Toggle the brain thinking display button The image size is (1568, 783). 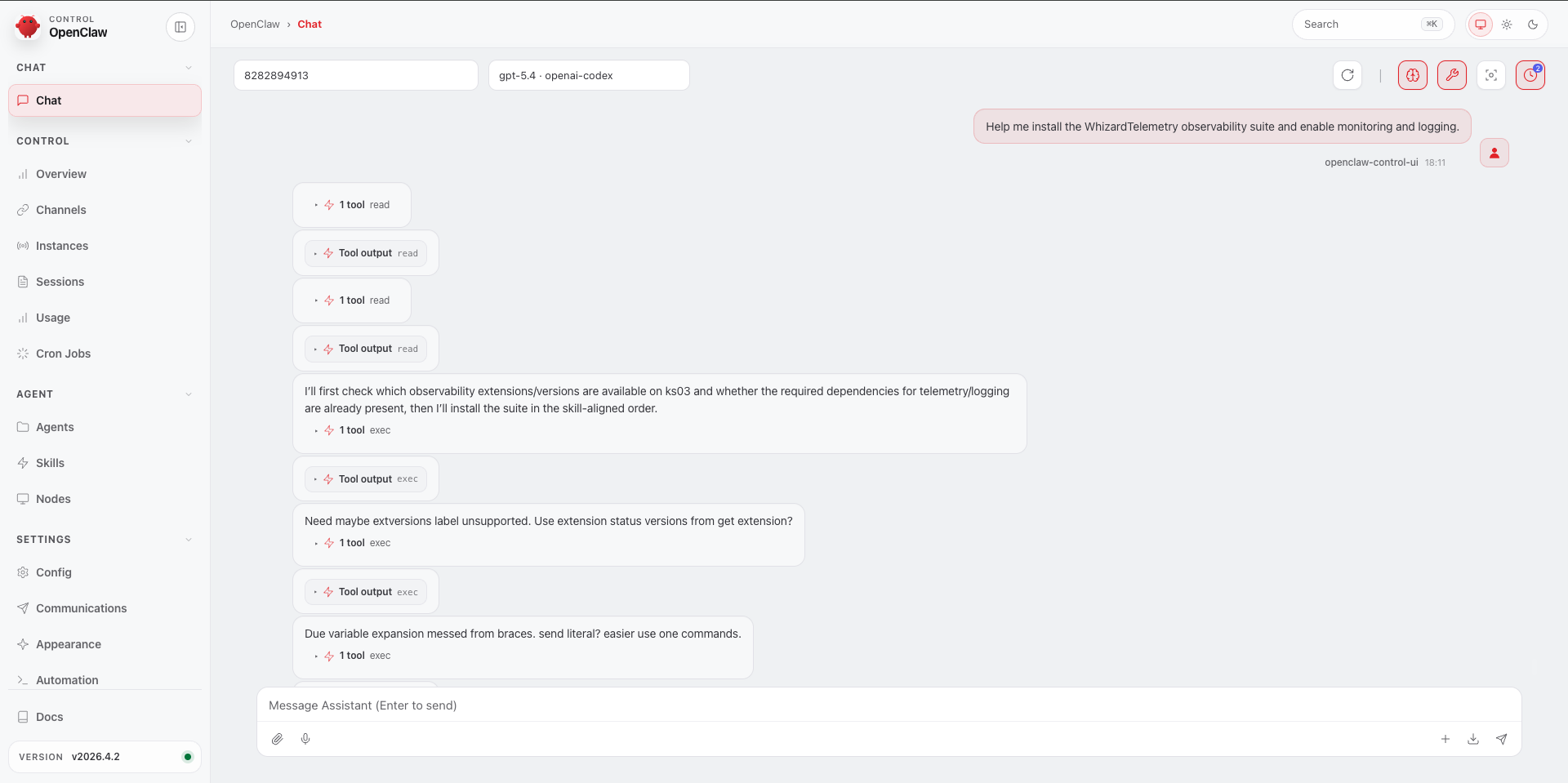pos(1412,75)
